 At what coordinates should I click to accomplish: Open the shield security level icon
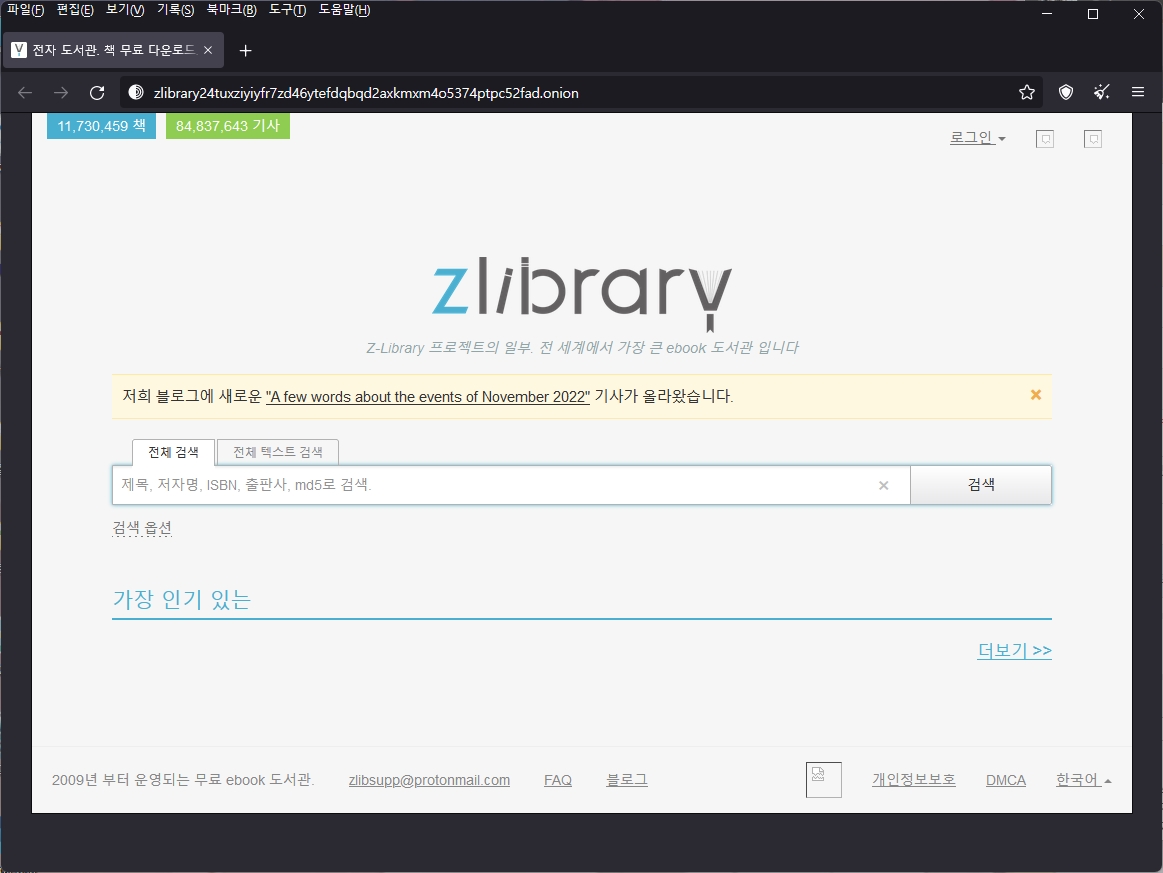click(x=1066, y=92)
